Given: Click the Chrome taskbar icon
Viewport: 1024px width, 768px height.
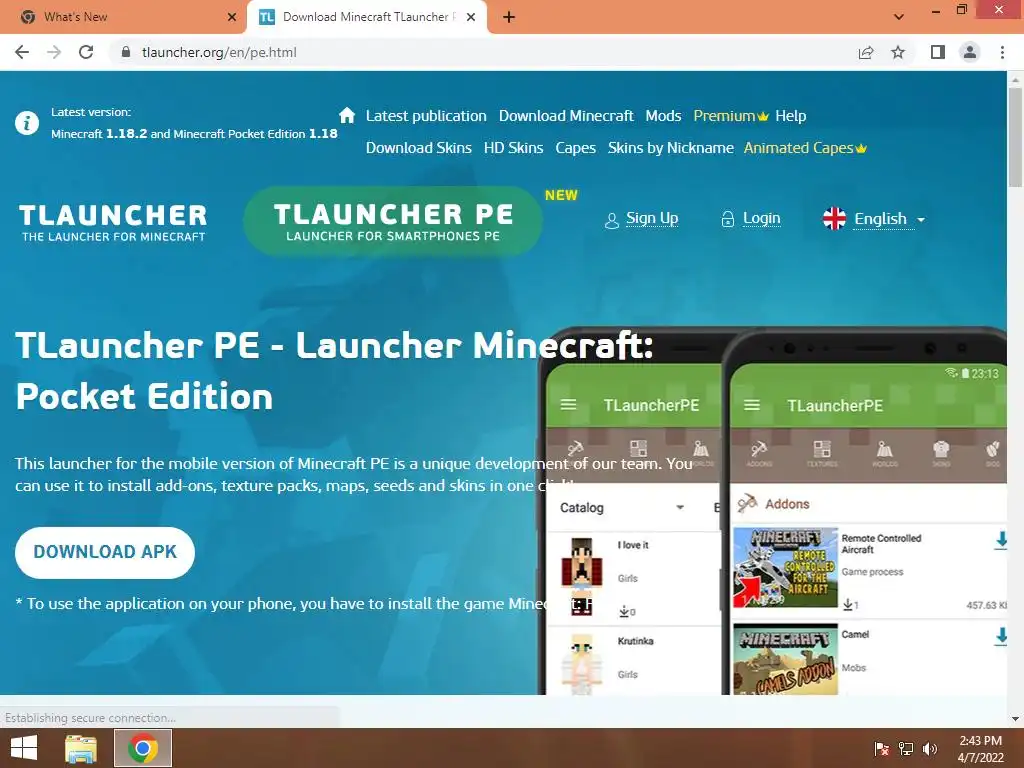Looking at the screenshot, I should coord(143,748).
